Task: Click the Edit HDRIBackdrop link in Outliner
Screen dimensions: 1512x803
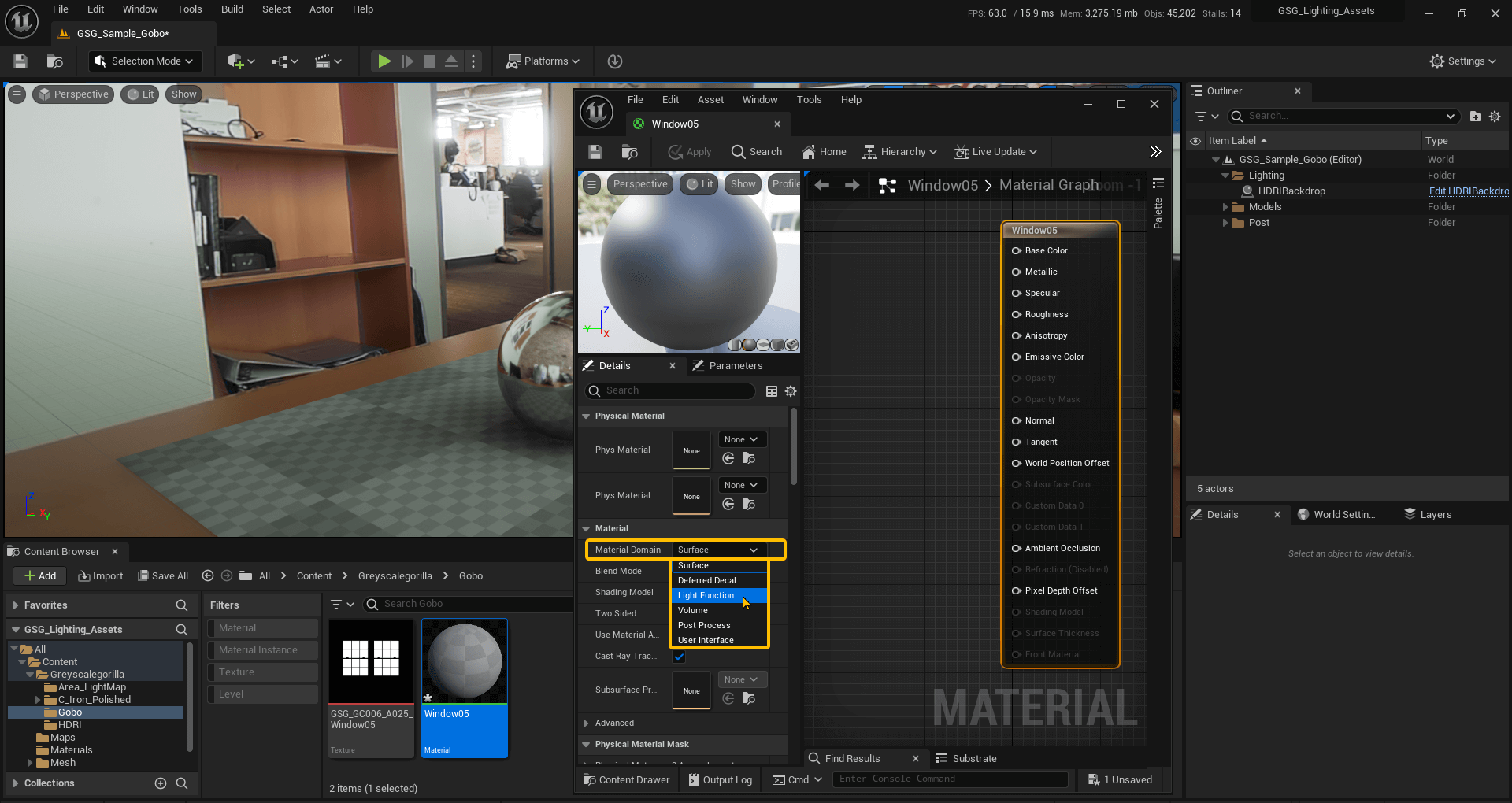Action: pos(1469,191)
